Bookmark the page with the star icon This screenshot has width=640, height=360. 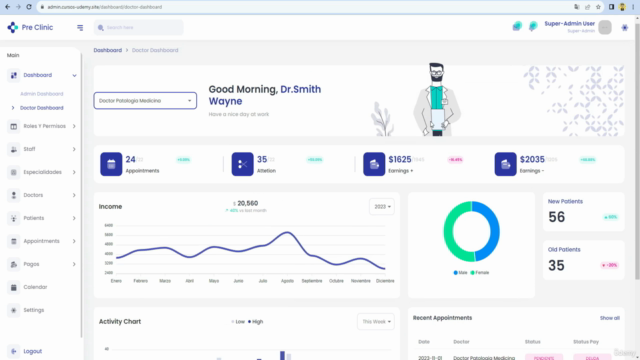[598, 7]
